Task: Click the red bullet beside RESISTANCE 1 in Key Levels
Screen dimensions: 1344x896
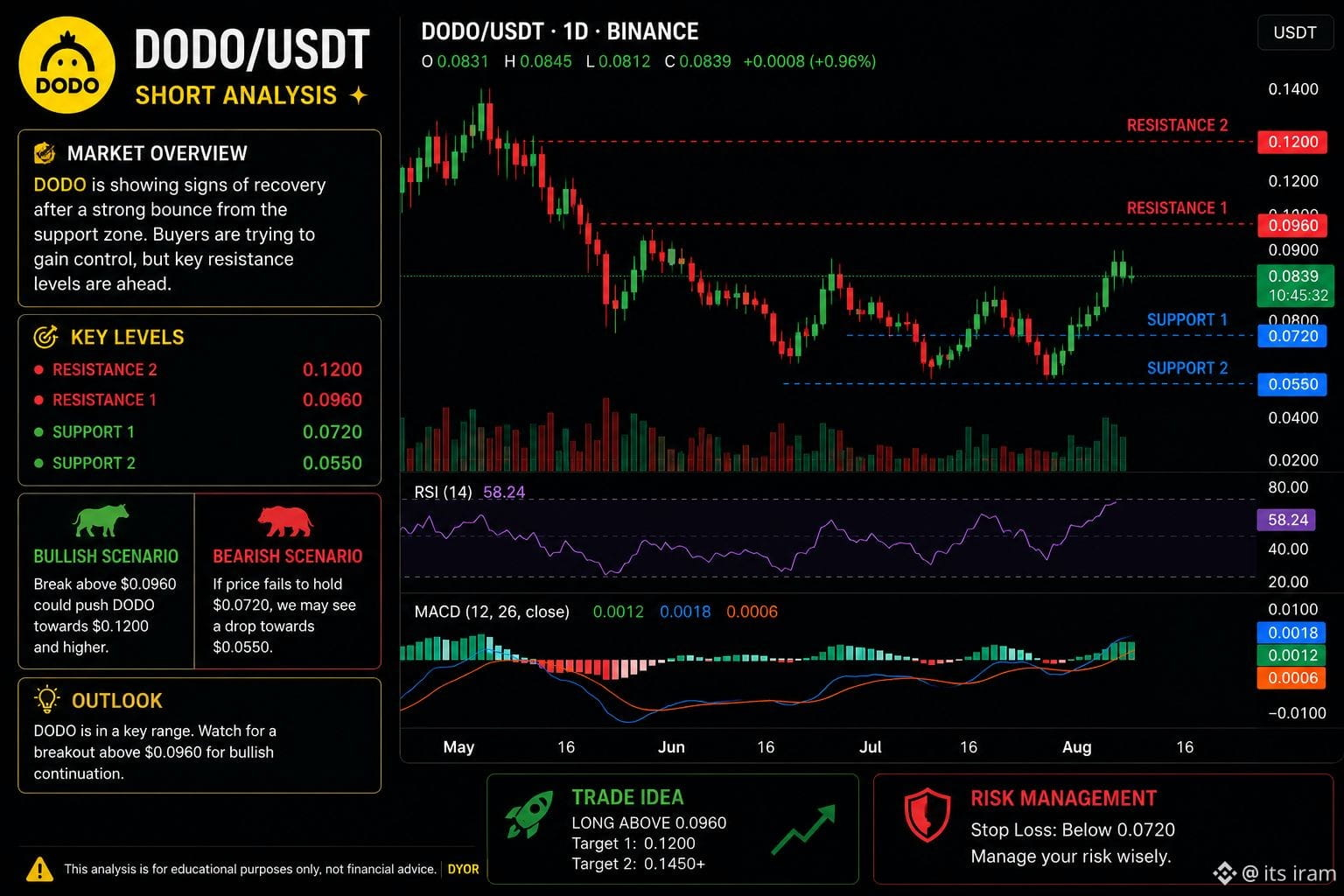Action: coord(38,400)
